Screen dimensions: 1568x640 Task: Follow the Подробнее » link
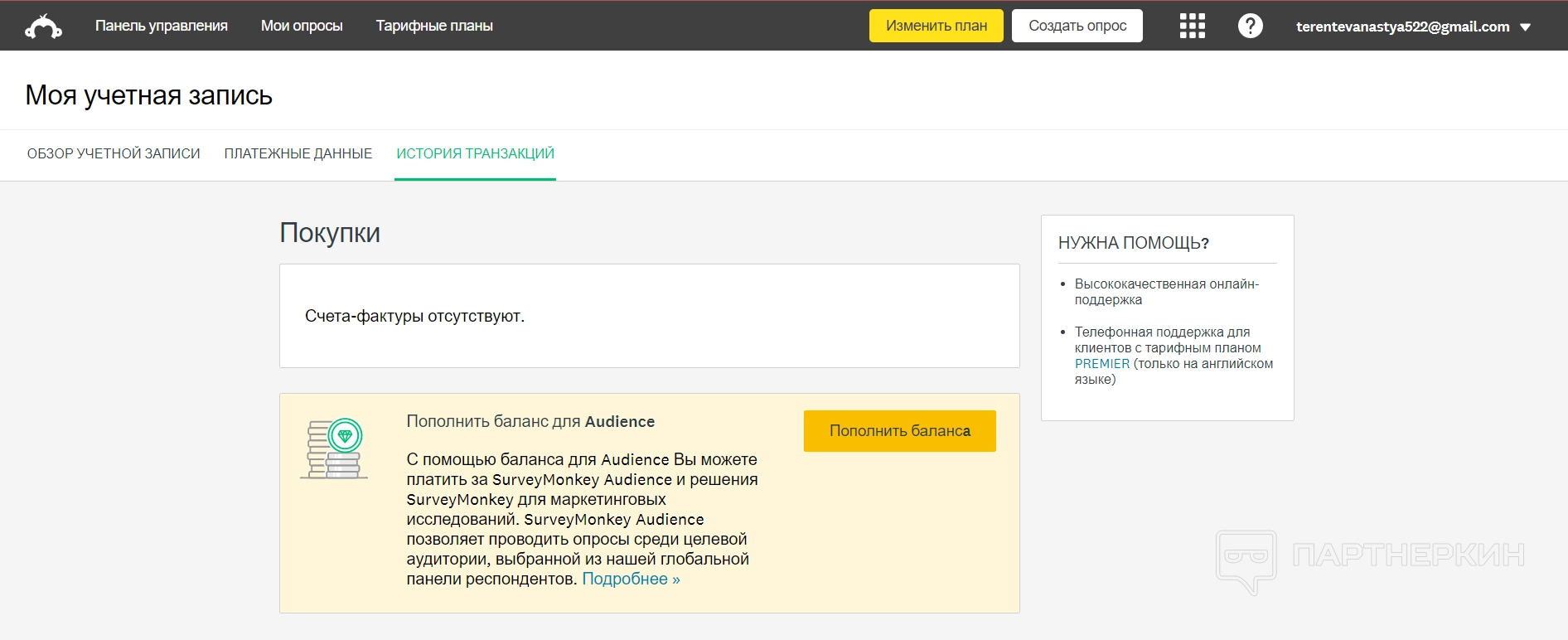(631, 579)
